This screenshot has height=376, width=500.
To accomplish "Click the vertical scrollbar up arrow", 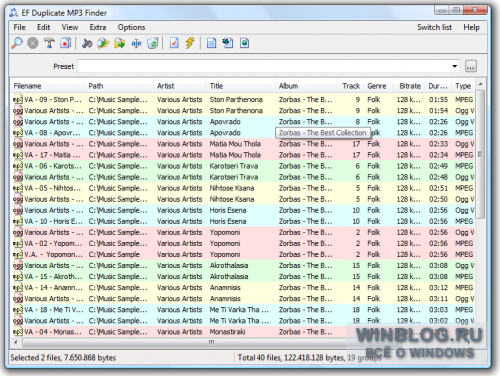I will pos(480,84).
